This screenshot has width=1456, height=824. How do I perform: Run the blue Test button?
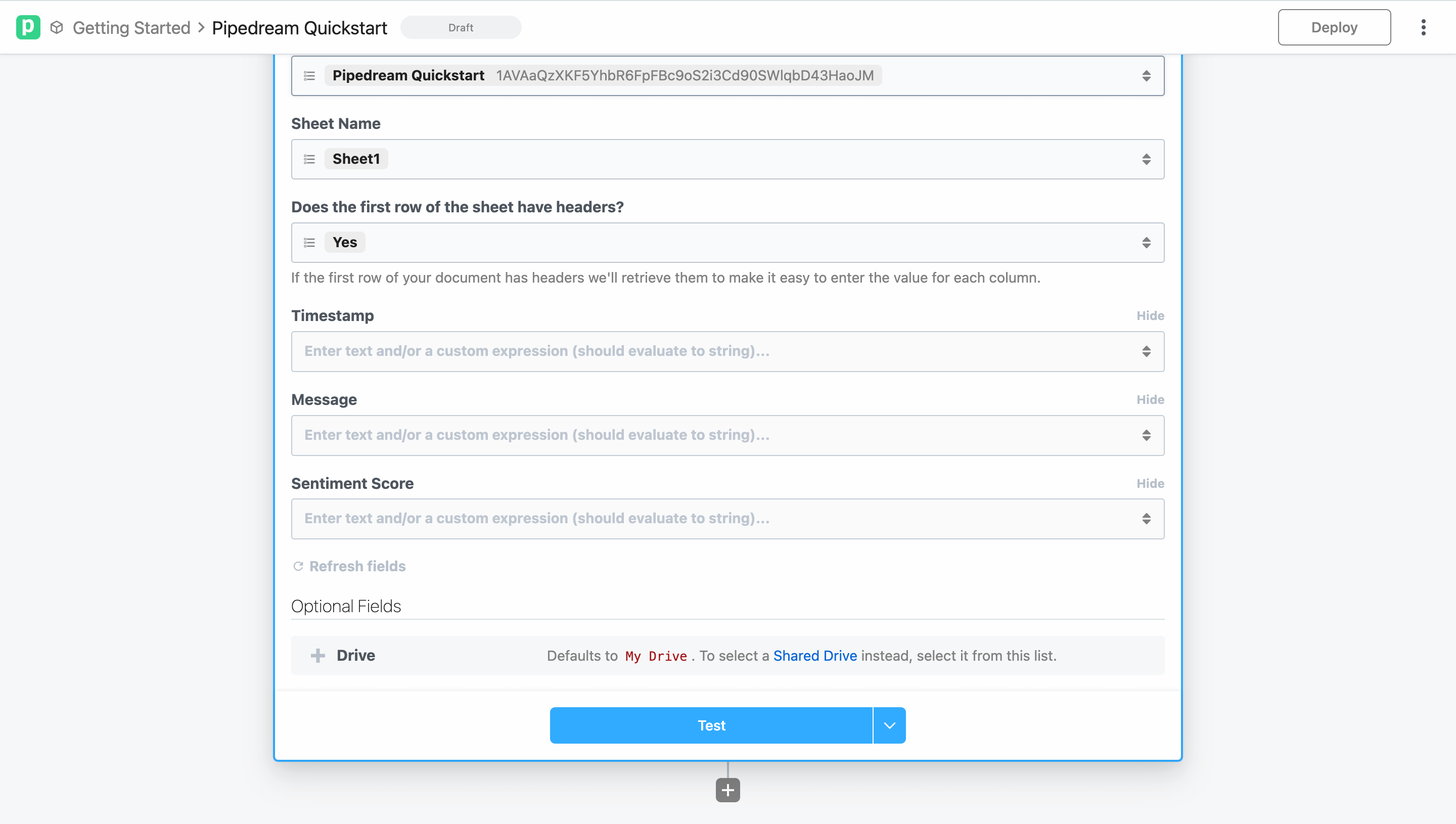[x=711, y=725]
